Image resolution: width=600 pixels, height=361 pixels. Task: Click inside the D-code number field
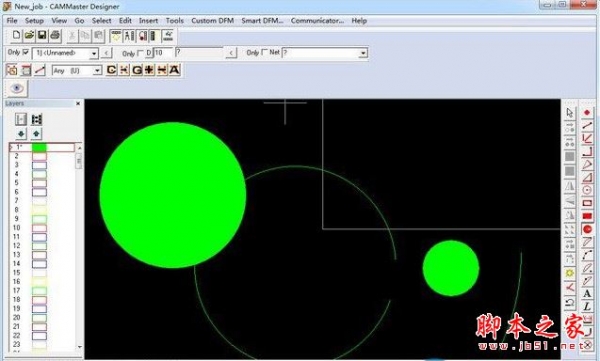tap(163, 53)
